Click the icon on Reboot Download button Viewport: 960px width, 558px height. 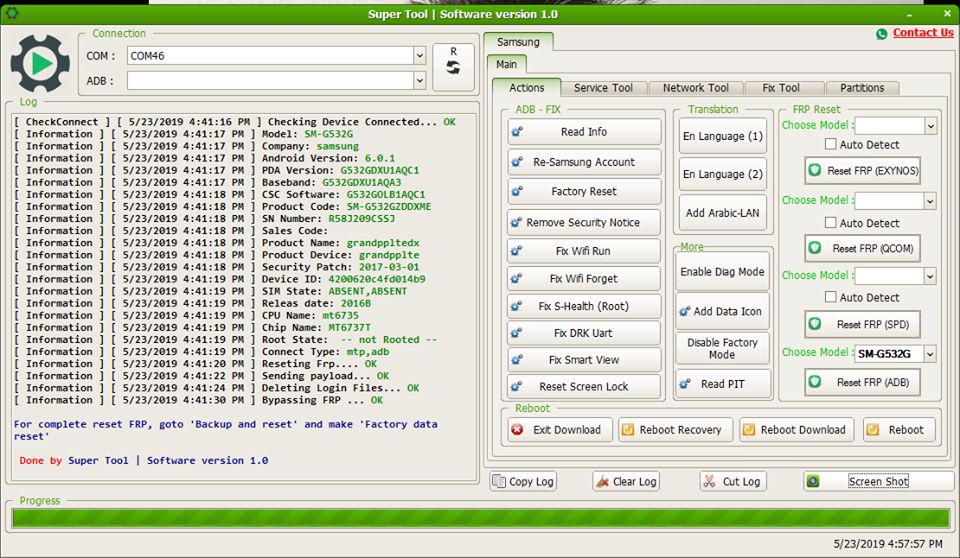tap(749, 430)
